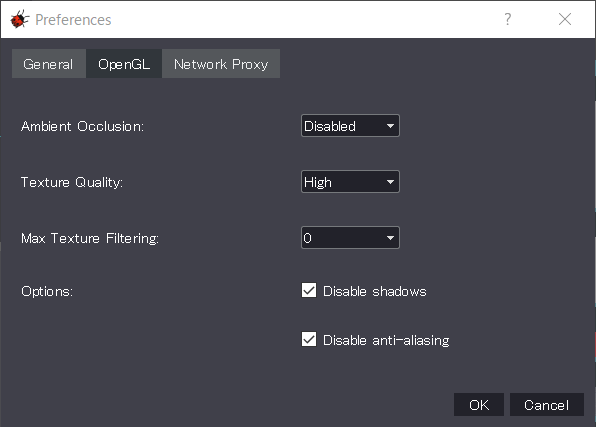Screen dimensions: 596x427
Task: Click the 'Disable anti-aliasing' label text
Action: (x=386, y=340)
